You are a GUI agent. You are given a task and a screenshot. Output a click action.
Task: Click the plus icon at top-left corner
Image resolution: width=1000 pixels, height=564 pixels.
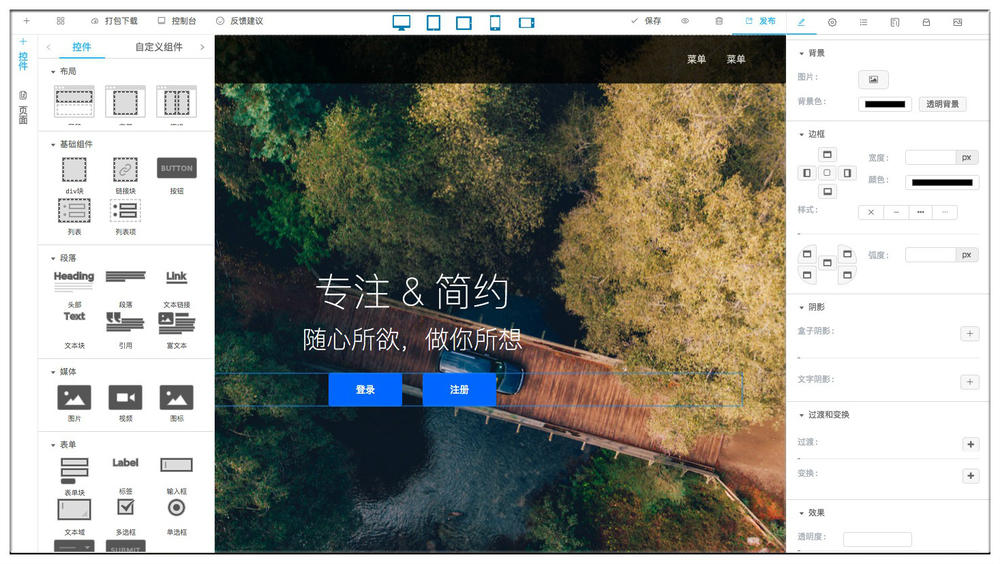tap(26, 21)
